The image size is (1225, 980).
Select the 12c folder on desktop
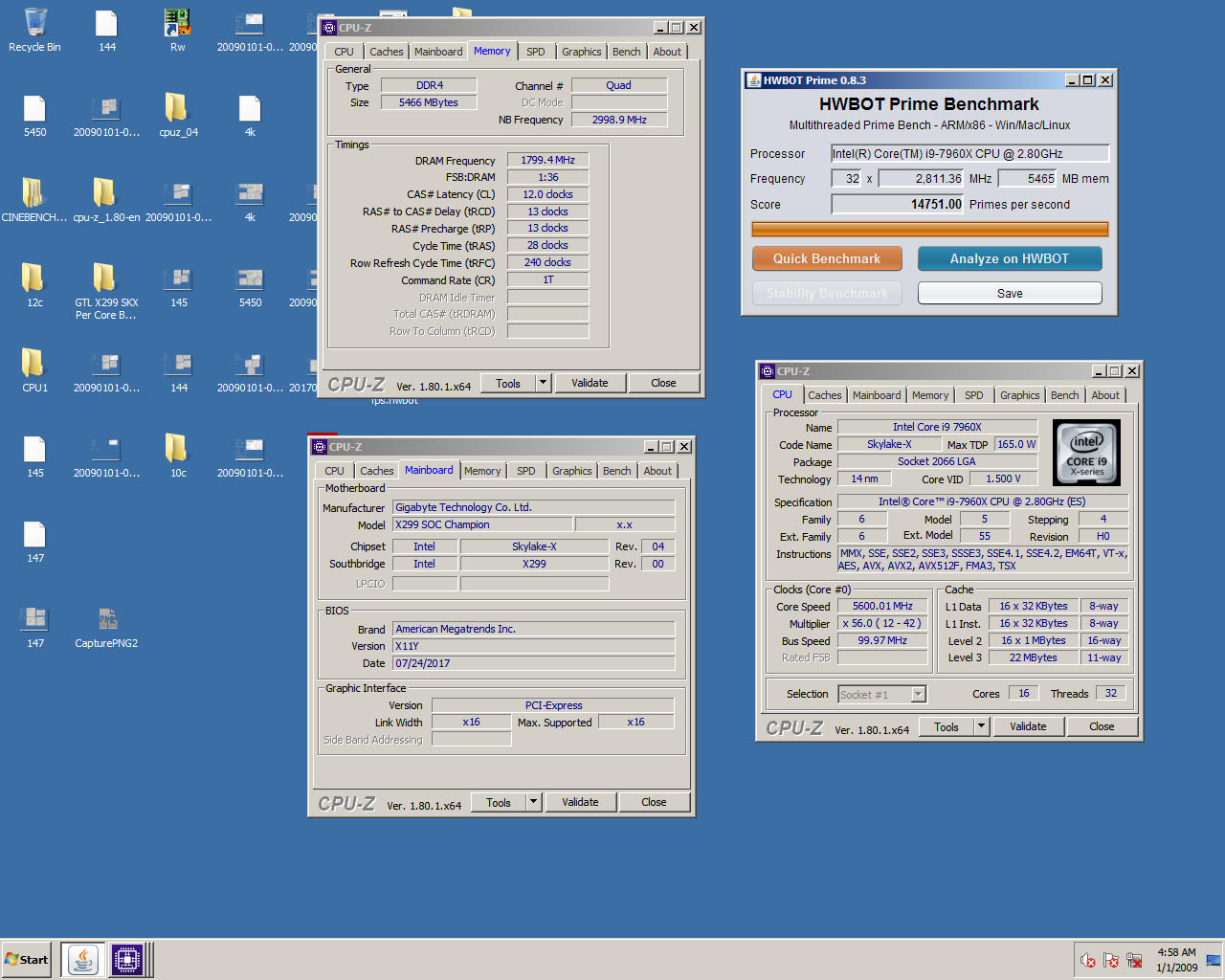click(34, 285)
